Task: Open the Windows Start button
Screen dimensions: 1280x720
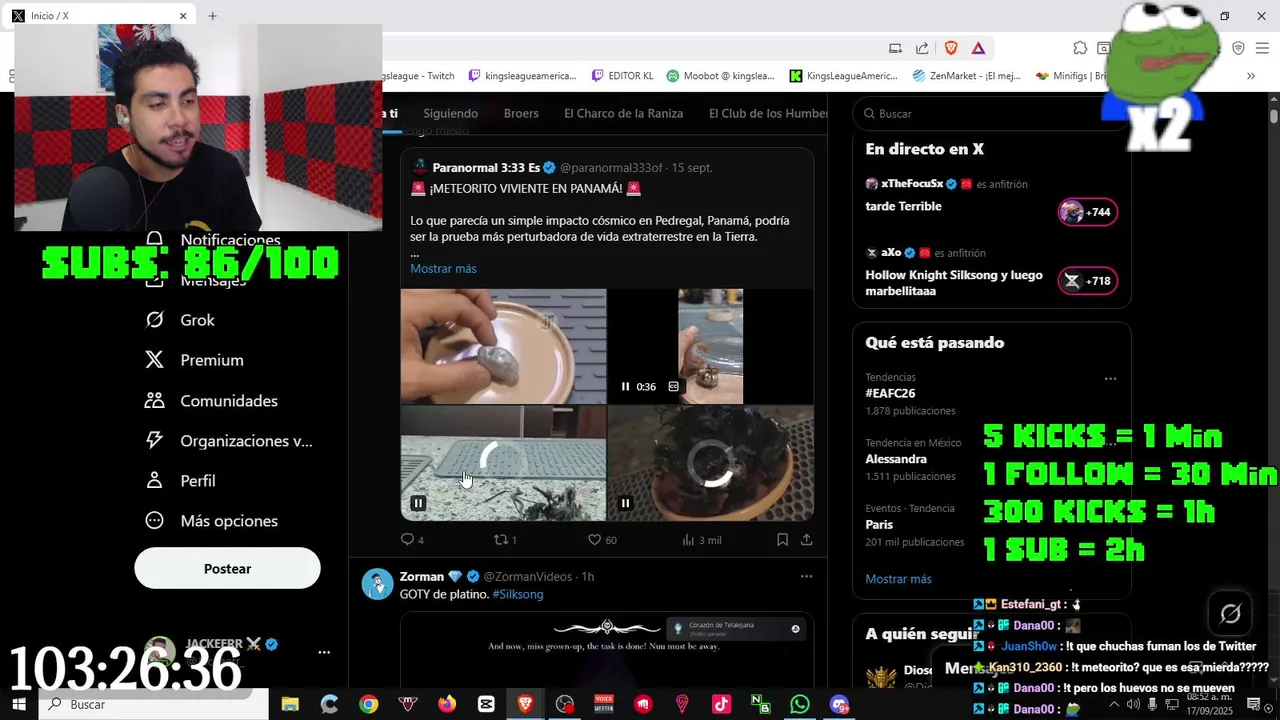Action: pos(19,704)
